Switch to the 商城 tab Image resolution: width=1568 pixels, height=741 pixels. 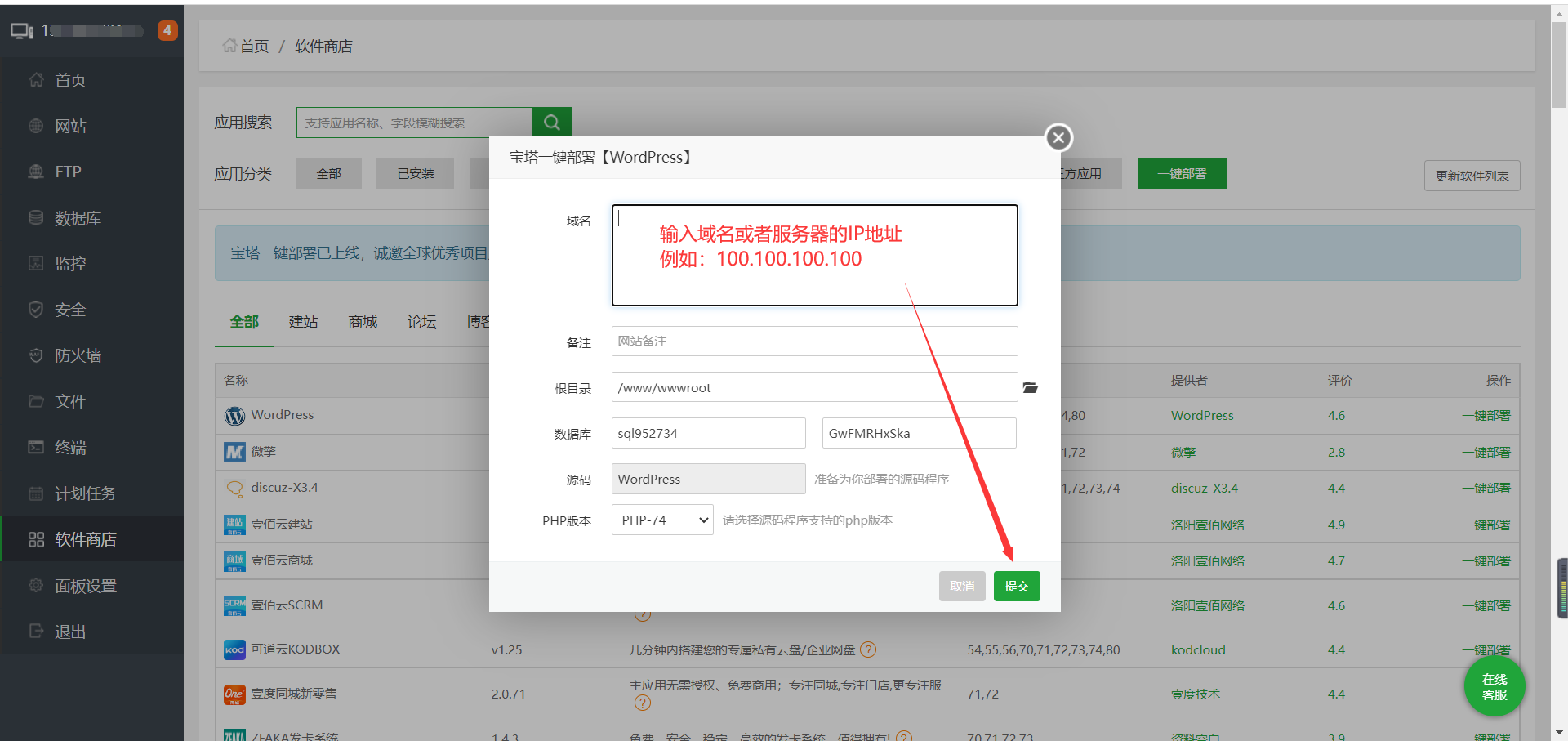point(363,322)
